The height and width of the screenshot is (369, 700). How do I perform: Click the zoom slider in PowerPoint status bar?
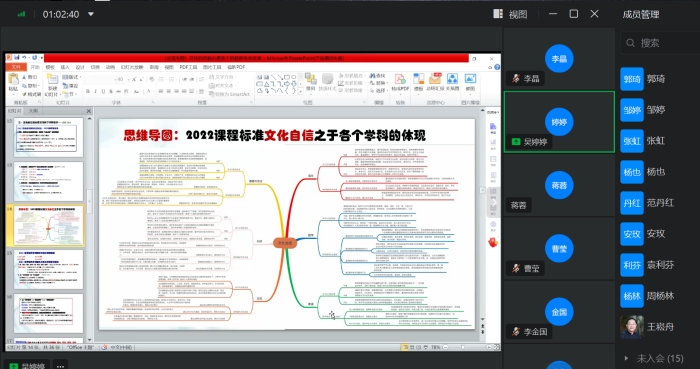463,347
